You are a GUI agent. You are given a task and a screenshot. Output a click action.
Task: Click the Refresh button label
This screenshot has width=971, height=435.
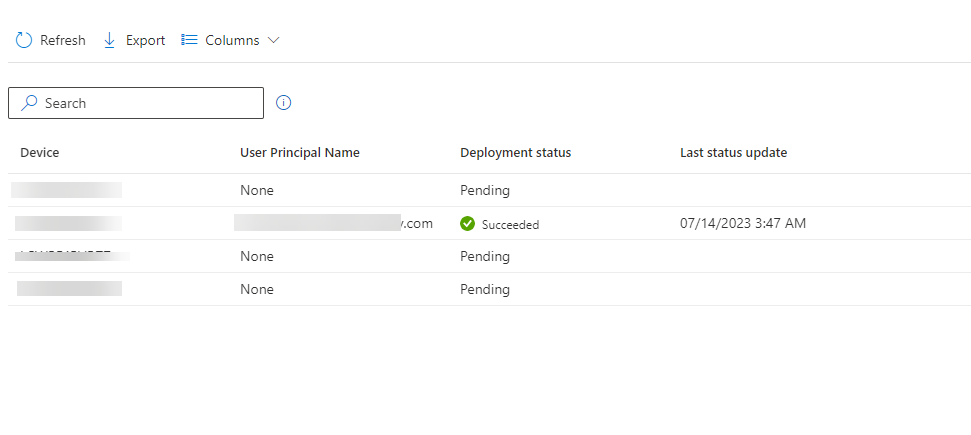click(63, 40)
